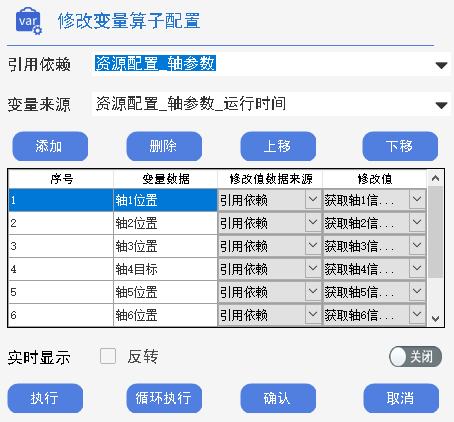Expand row 6 引用依赖 source dropdown

coord(313,314)
